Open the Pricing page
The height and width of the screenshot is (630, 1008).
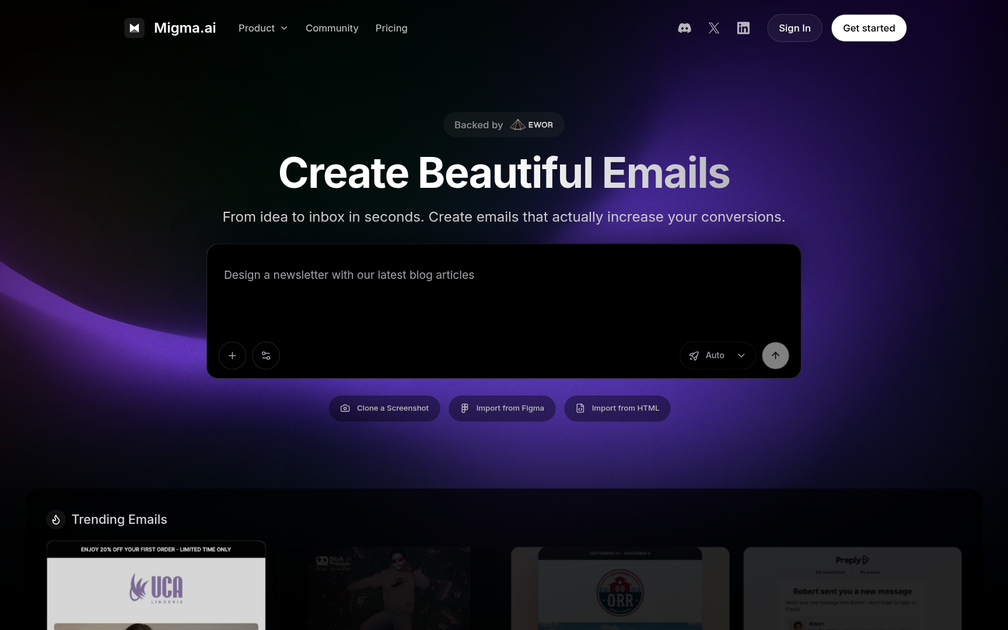point(391,28)
